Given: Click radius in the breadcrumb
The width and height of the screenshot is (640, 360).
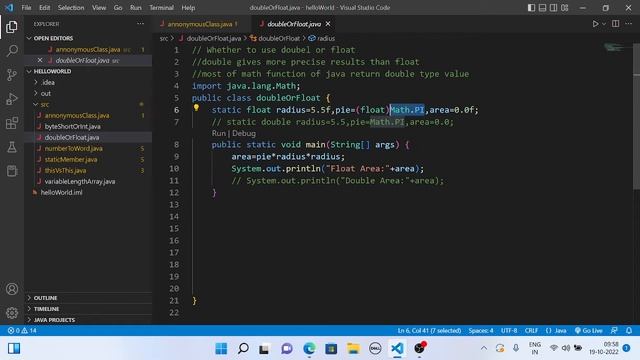Looking at the screenshot, I should tap(326, 38).
